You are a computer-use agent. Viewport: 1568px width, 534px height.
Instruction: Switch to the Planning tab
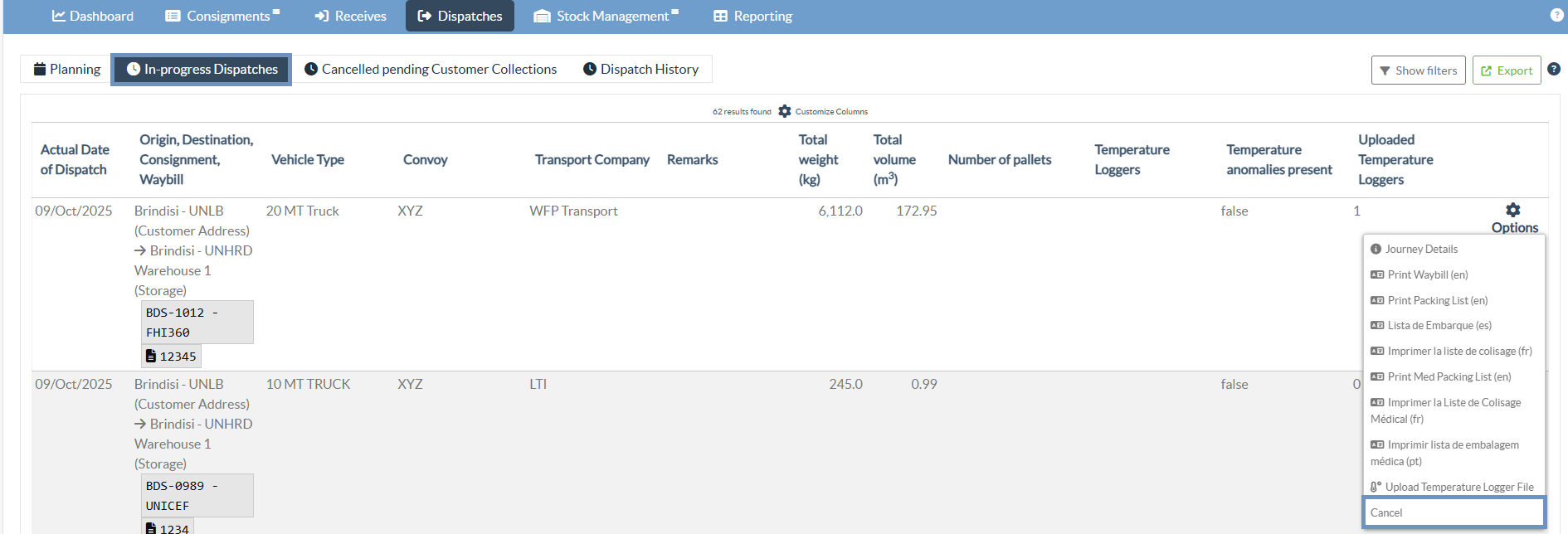tap(66, 69)
